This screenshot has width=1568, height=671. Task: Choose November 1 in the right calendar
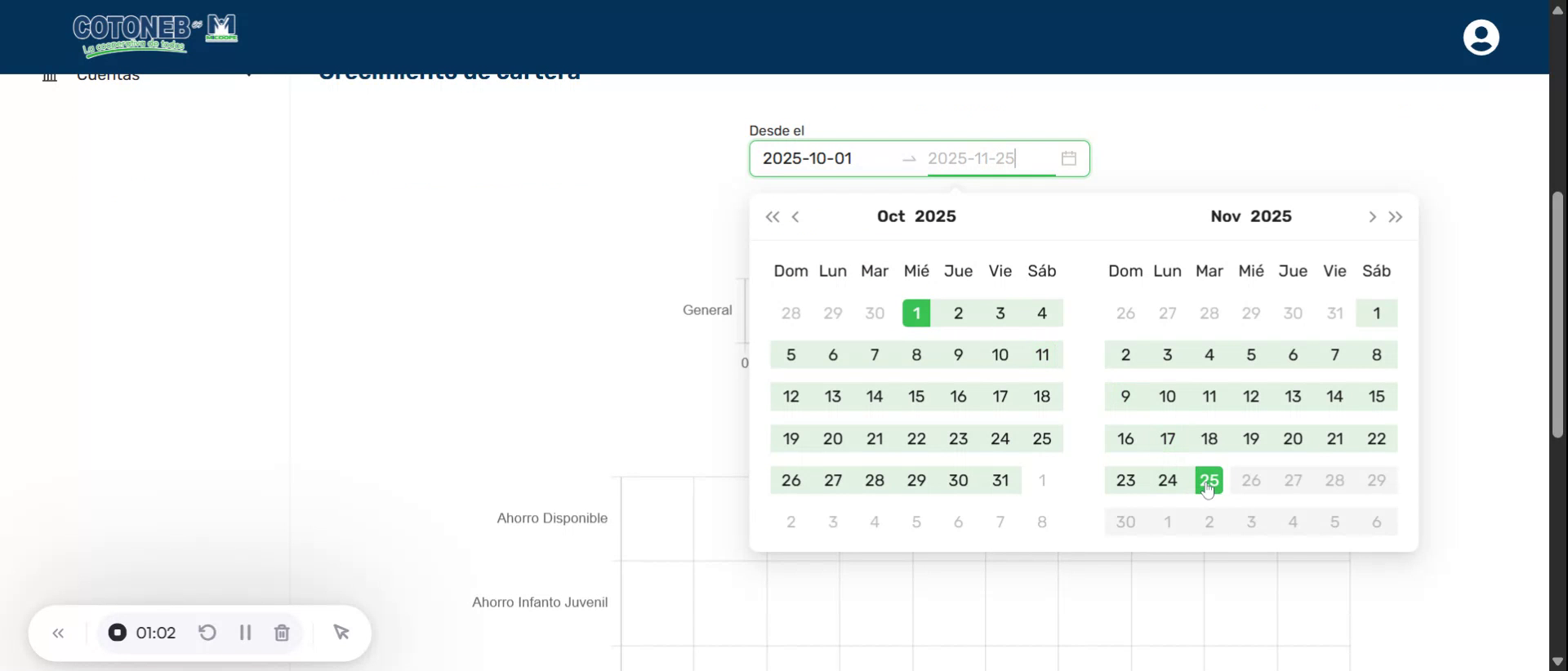[1377, 313]
